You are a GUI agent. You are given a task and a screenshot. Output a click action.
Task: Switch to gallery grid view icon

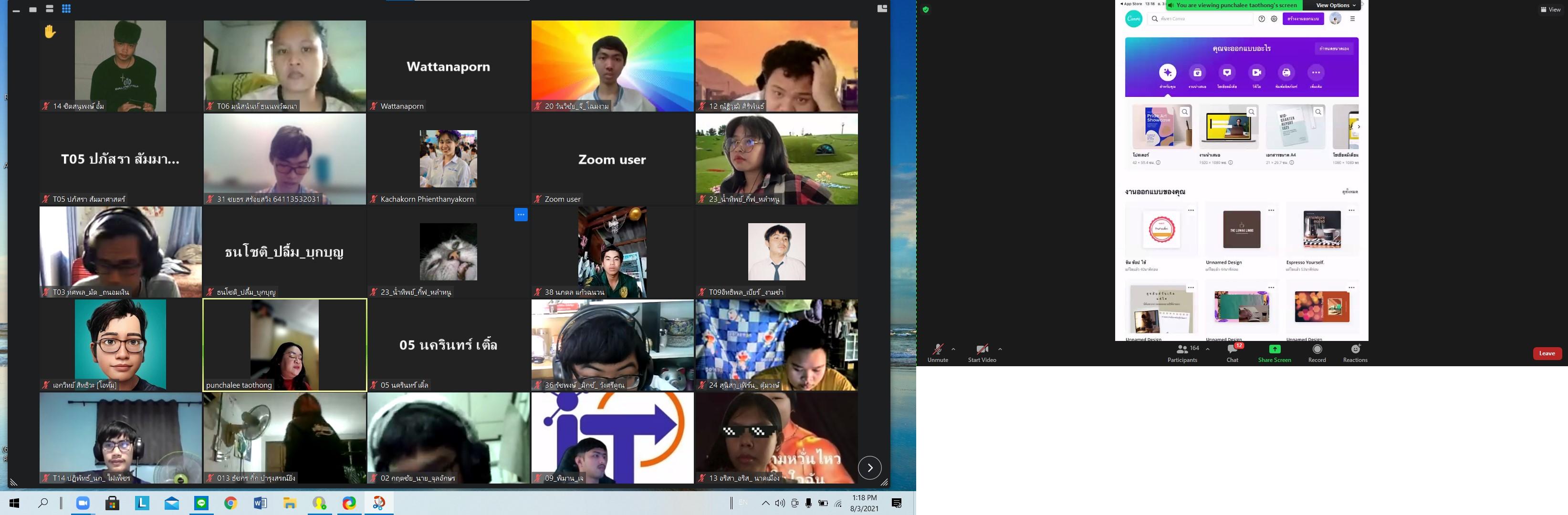click(x=66, y=9)
